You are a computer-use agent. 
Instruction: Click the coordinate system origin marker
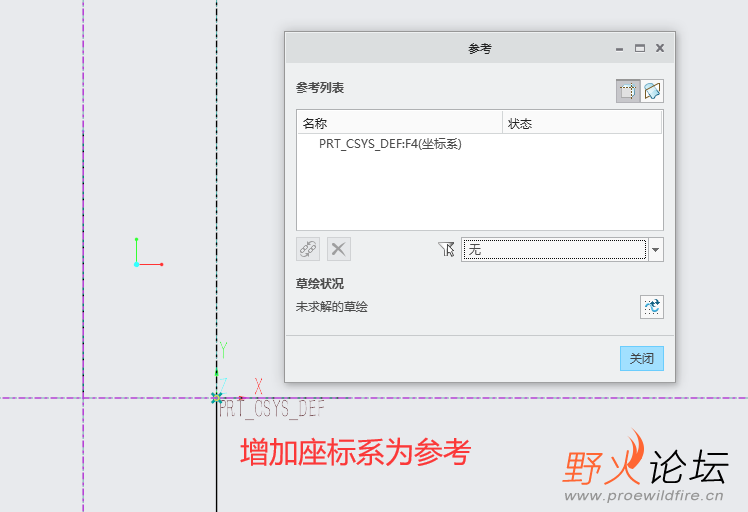click(x=216, y=397)
